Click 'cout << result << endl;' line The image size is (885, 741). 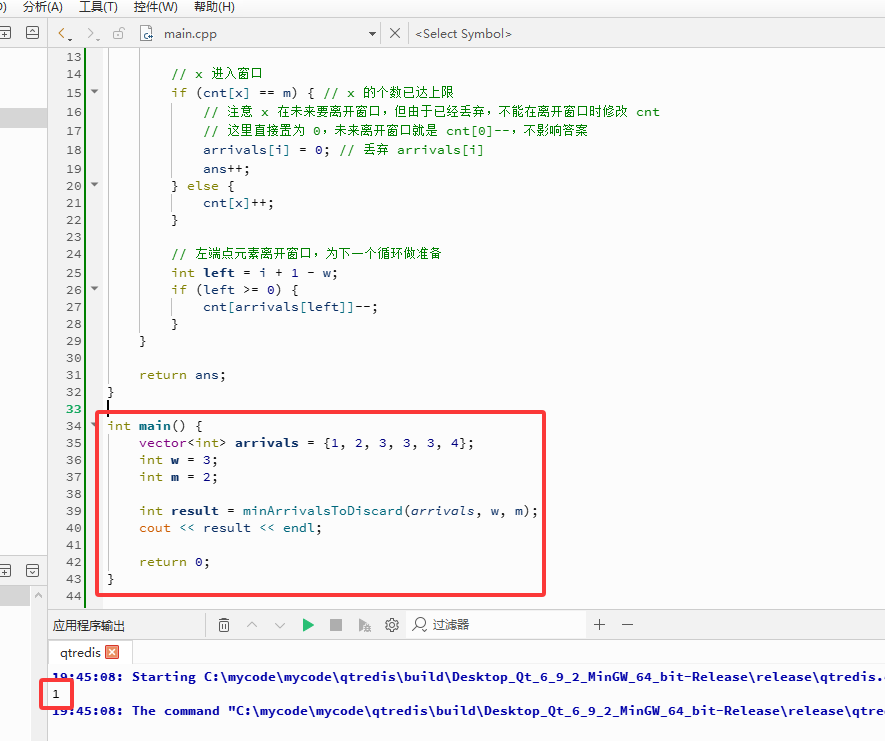click(x=230, y=528)
